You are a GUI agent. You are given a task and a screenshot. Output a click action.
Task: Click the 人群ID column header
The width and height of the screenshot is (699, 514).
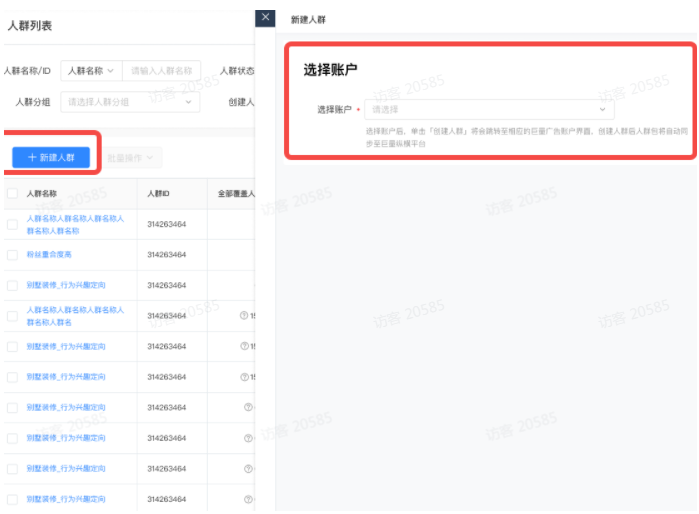pos(158,193)
